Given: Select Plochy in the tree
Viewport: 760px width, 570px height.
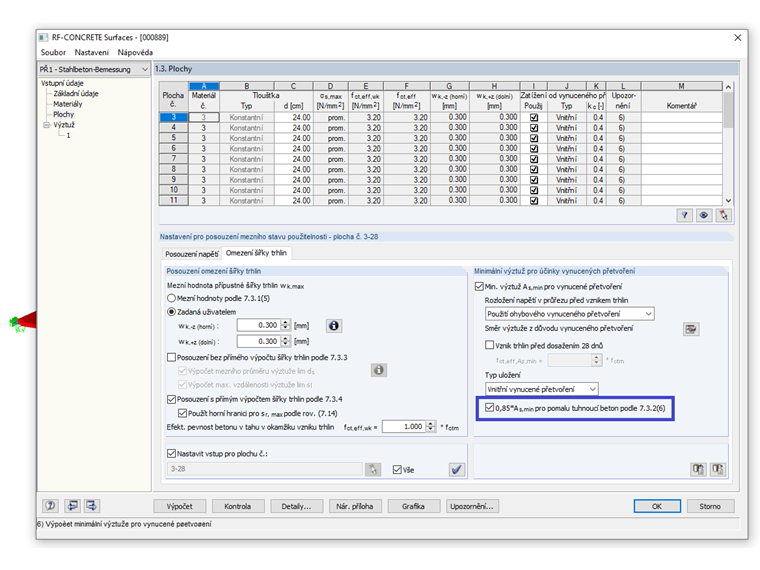Looking at the screenshot, I should [x=63, y=114].
